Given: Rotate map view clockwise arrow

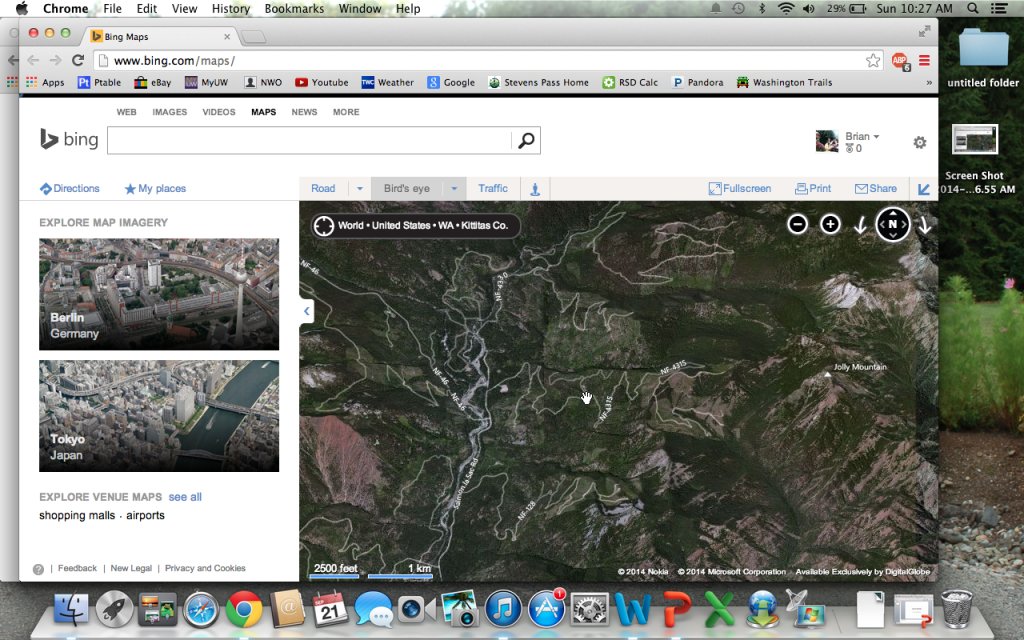Looking at the screenshot, I should tap(925, 225).
